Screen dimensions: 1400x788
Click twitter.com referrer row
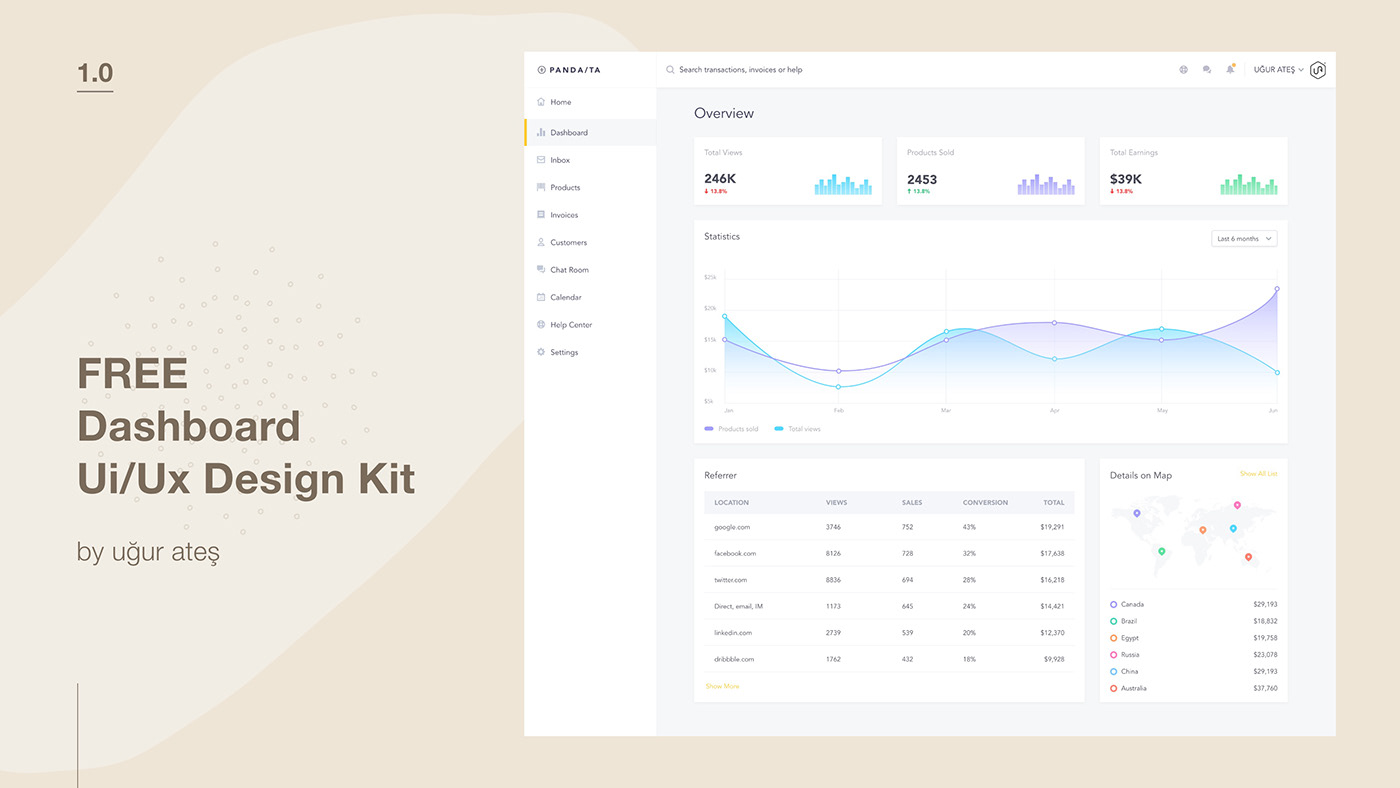(x=889, y=580)
